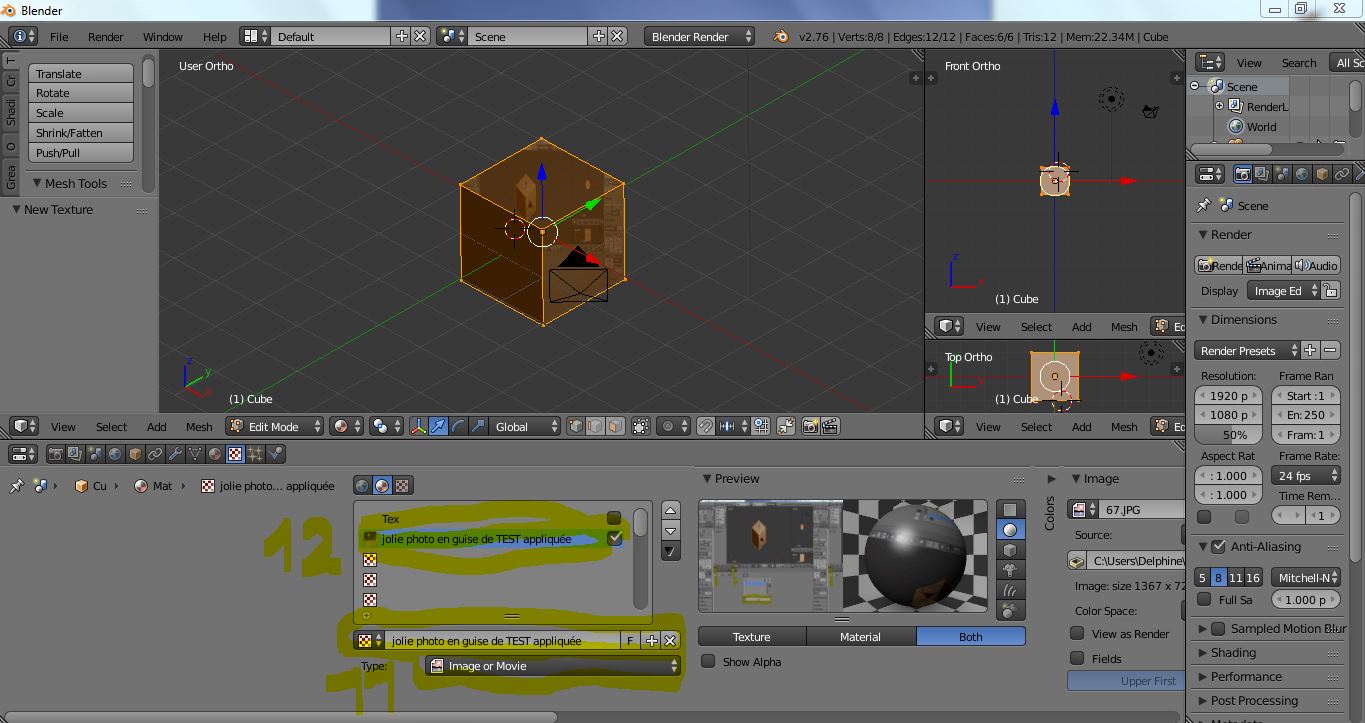
Task: Switch preview to the Material tab
Action: pos(860,637)
